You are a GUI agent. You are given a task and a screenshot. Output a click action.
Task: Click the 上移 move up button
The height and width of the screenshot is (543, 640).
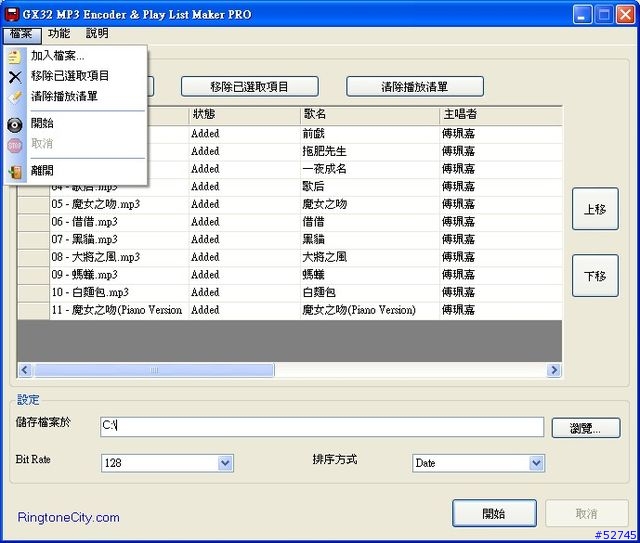pyautogui.click(x=595, y=209)
